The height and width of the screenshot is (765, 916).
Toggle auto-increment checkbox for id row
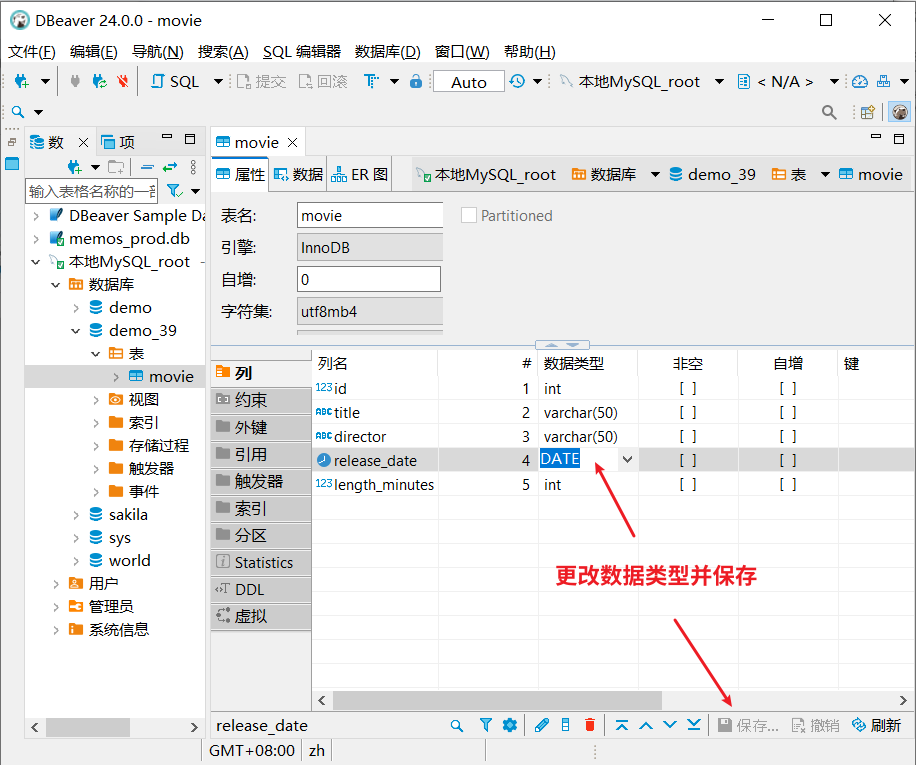click(x=787, y=388)
